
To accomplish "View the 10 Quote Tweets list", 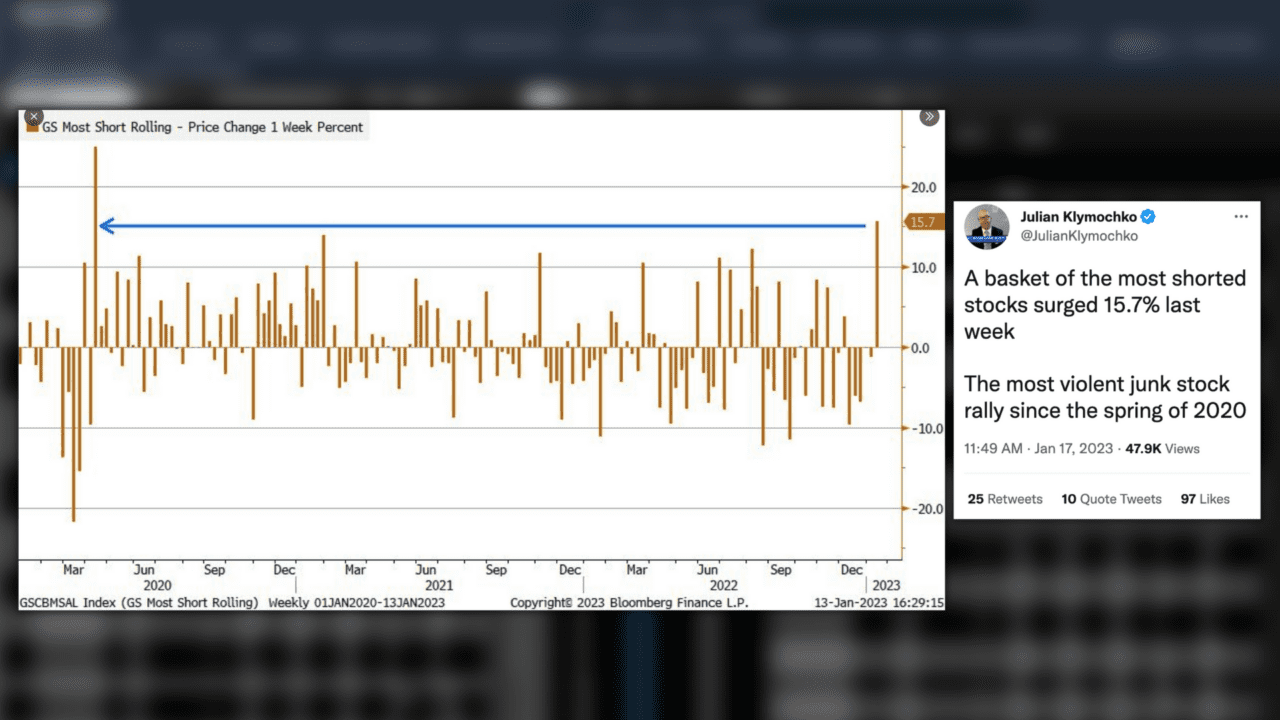I will point(1111,499).
